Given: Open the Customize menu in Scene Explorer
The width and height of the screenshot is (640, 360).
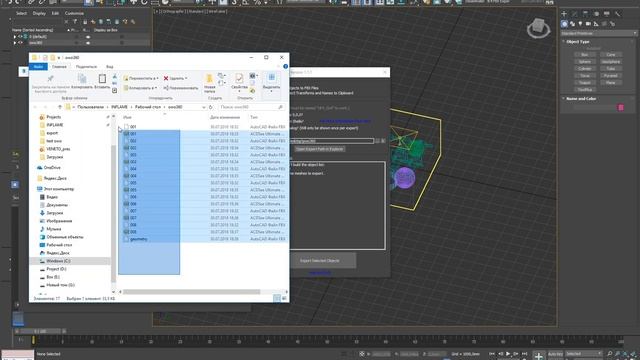Looking at the screenshot, I should pos(74,13).
